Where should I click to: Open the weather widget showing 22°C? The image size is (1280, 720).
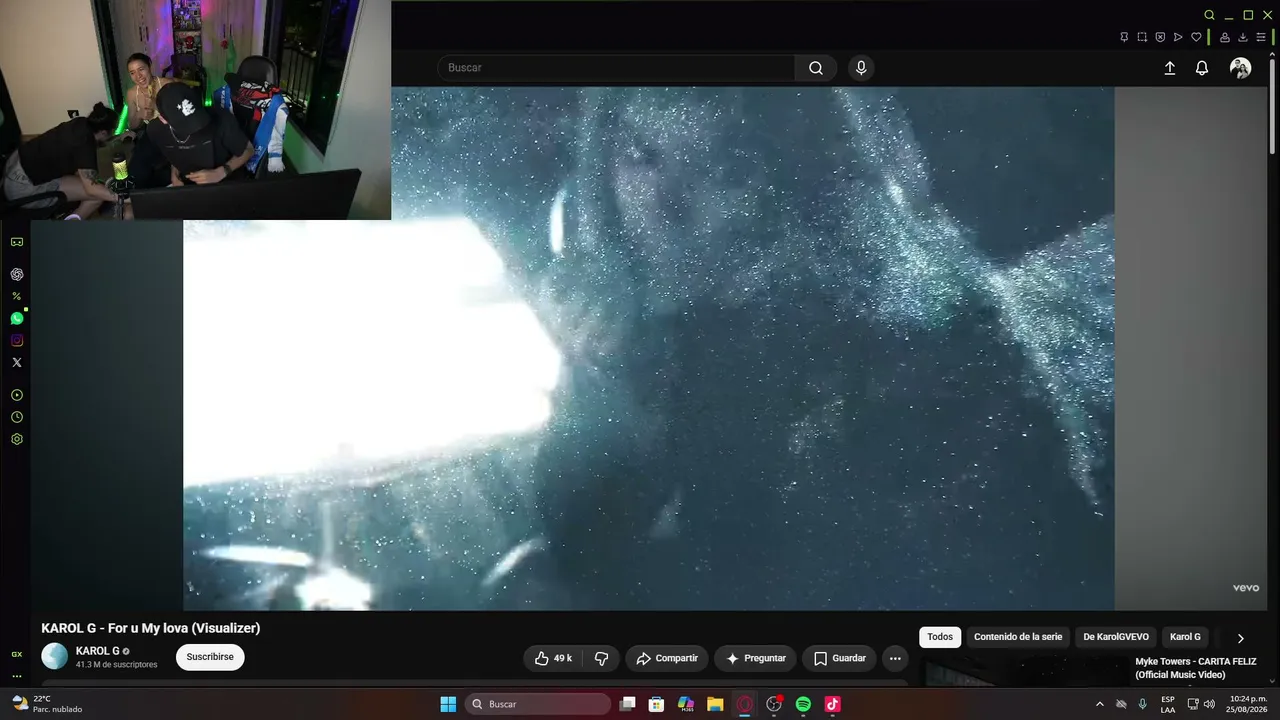pyautogui.click(x=47, y=704)
